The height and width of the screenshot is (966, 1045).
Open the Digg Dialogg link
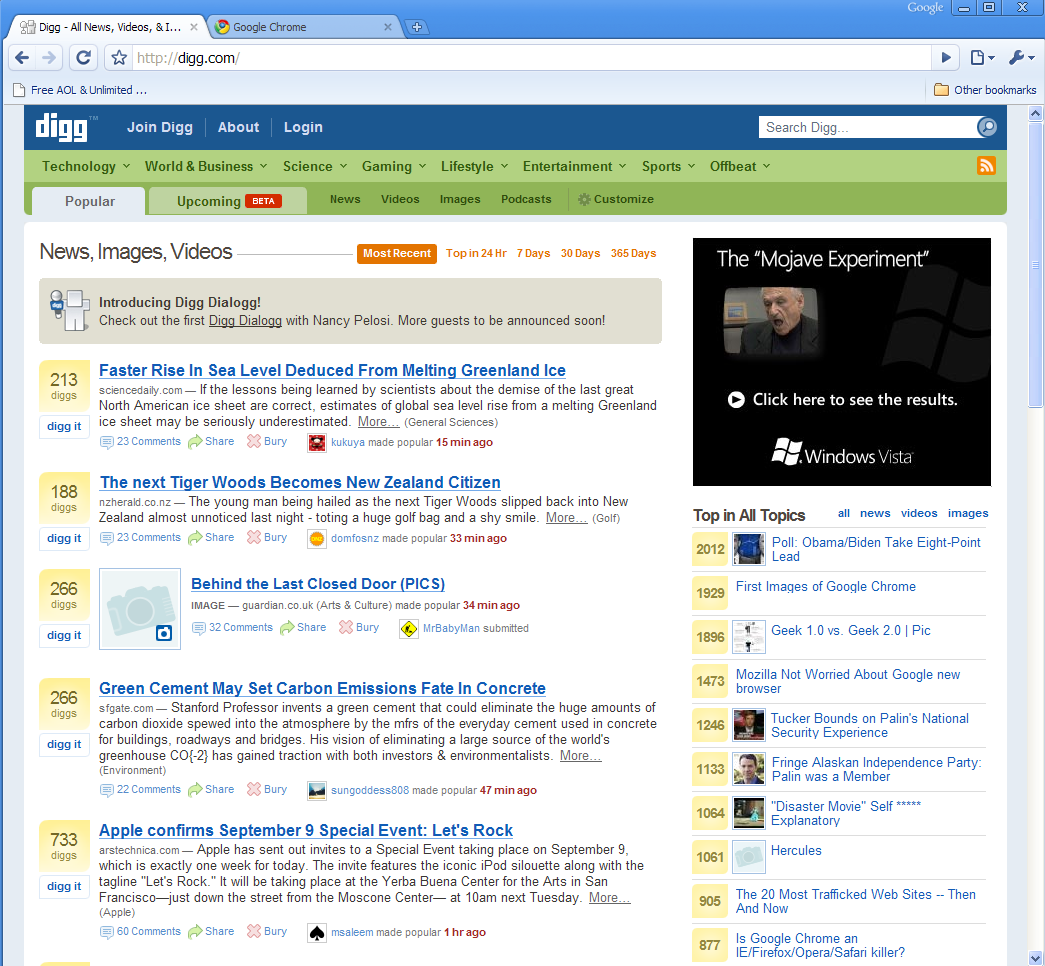245,321
